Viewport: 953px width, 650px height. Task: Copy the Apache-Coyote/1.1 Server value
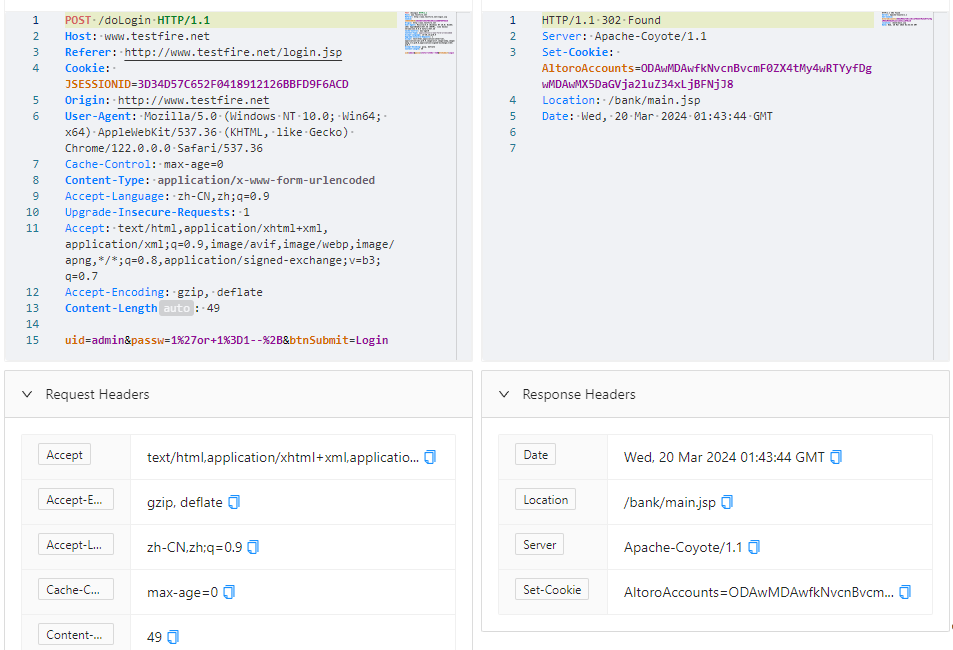point(754,547)
